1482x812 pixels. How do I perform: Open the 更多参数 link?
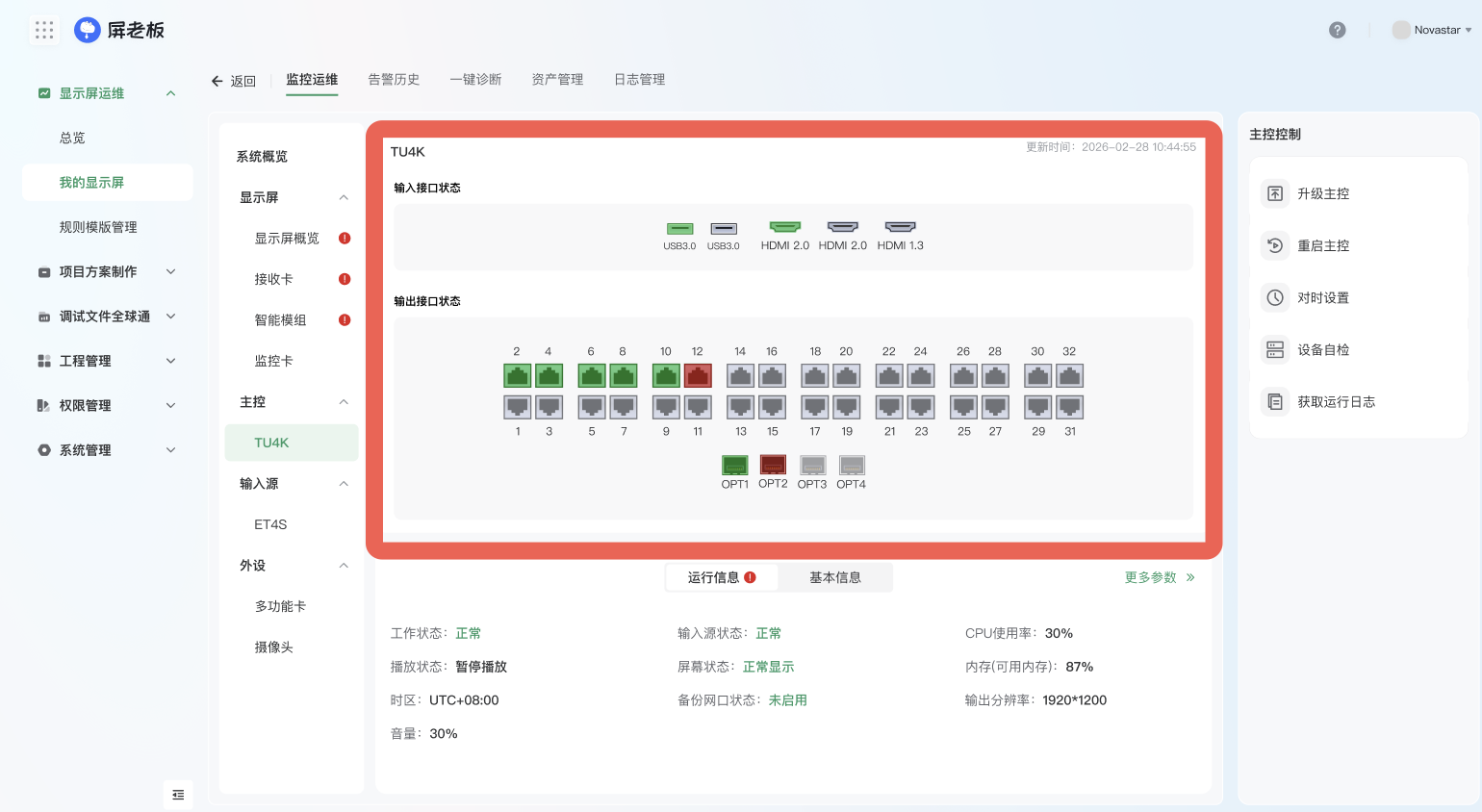tap(1159, 577)
